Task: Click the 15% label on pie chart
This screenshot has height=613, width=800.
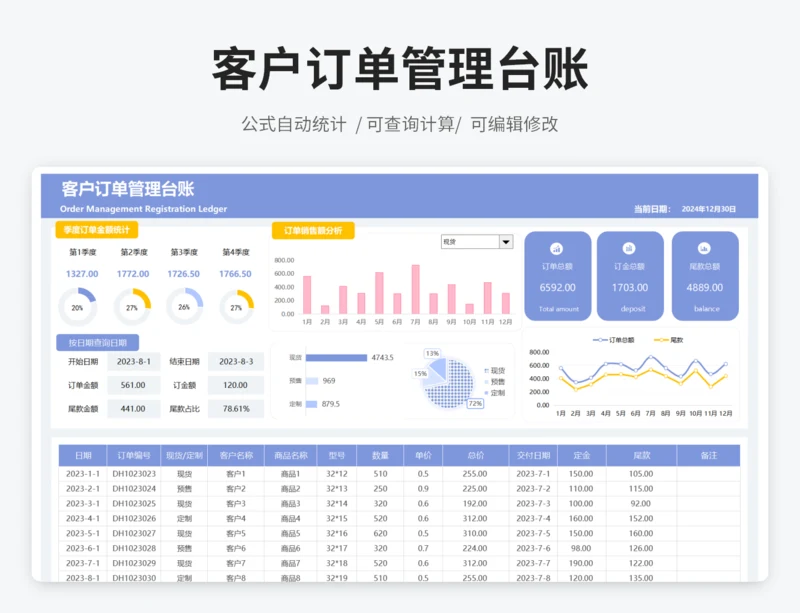Action: pos(420,374)
